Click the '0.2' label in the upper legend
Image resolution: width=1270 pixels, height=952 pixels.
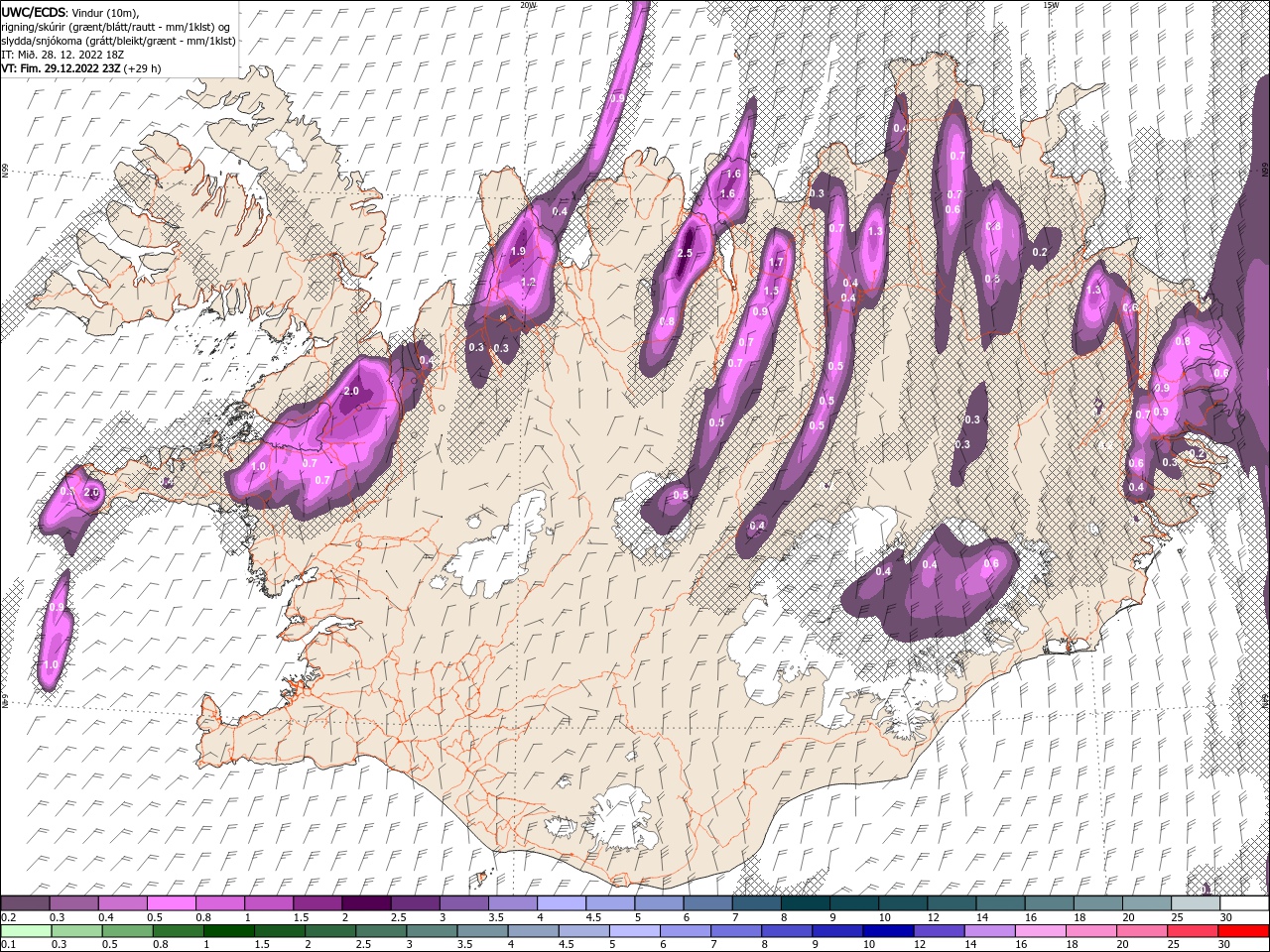coord(8,917)
